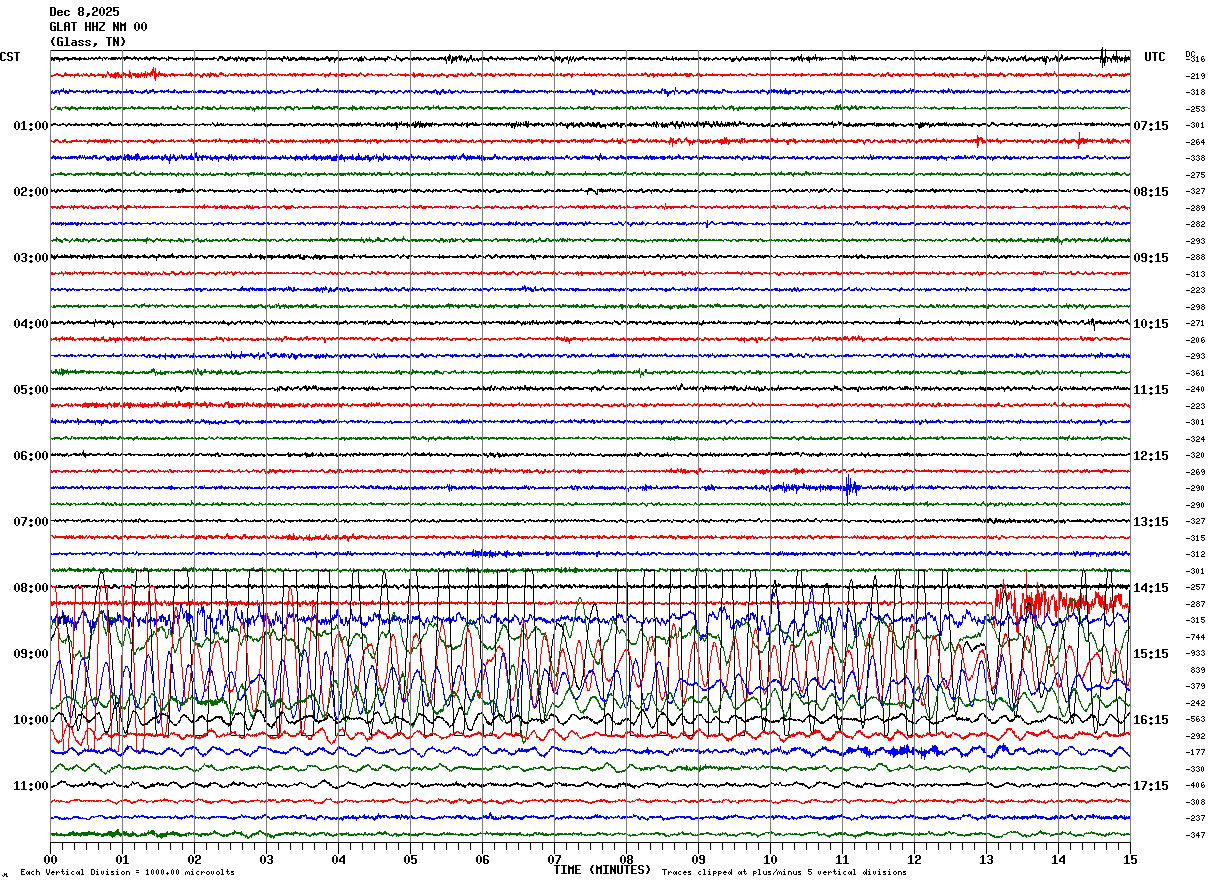Click the vertical division microvolts scale note

pyautogui.click(x=127, y=873)
